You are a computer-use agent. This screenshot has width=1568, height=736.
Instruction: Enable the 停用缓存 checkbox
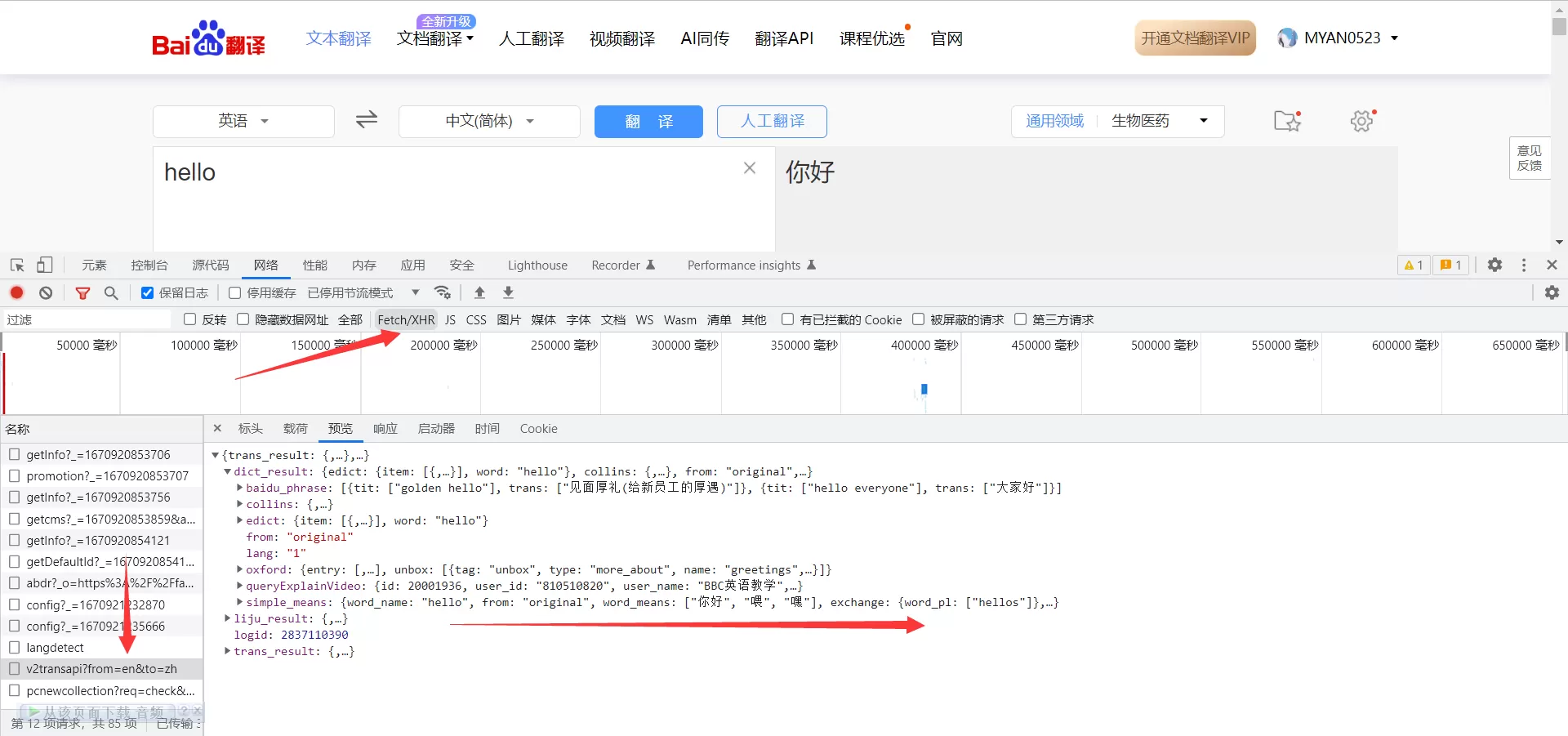click(235, 292)
